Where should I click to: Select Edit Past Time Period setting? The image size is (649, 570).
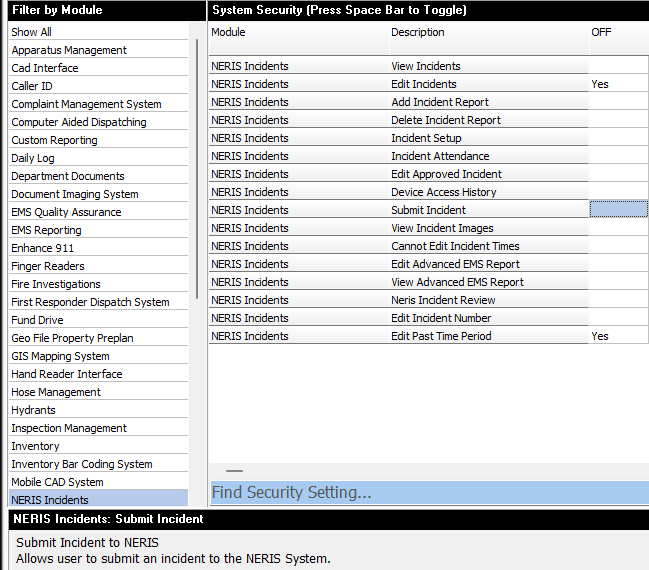489,336
